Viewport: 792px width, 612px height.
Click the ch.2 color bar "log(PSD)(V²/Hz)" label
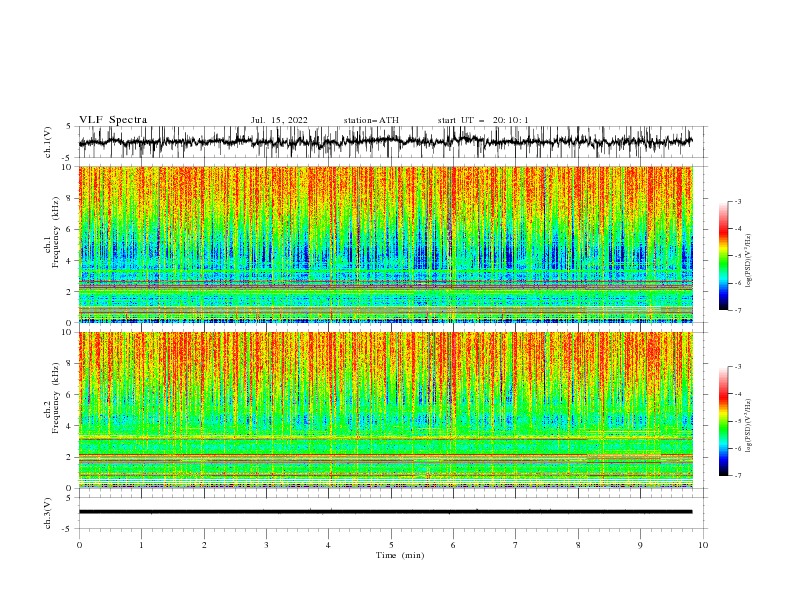[x=749, y=426]
